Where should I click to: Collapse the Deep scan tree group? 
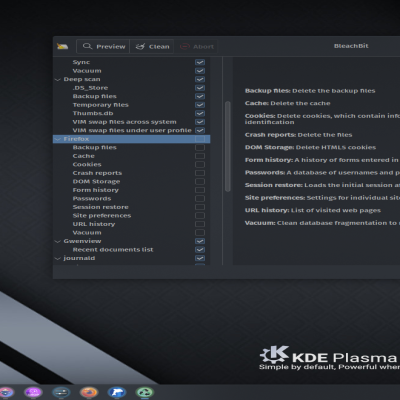pos(58,79)
